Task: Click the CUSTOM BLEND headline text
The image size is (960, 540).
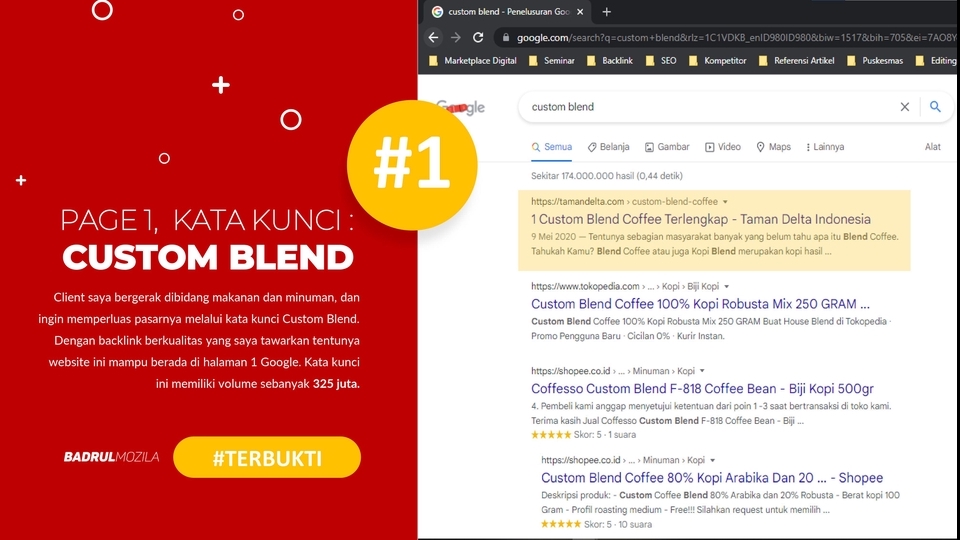Action: (x=208, y=257)
